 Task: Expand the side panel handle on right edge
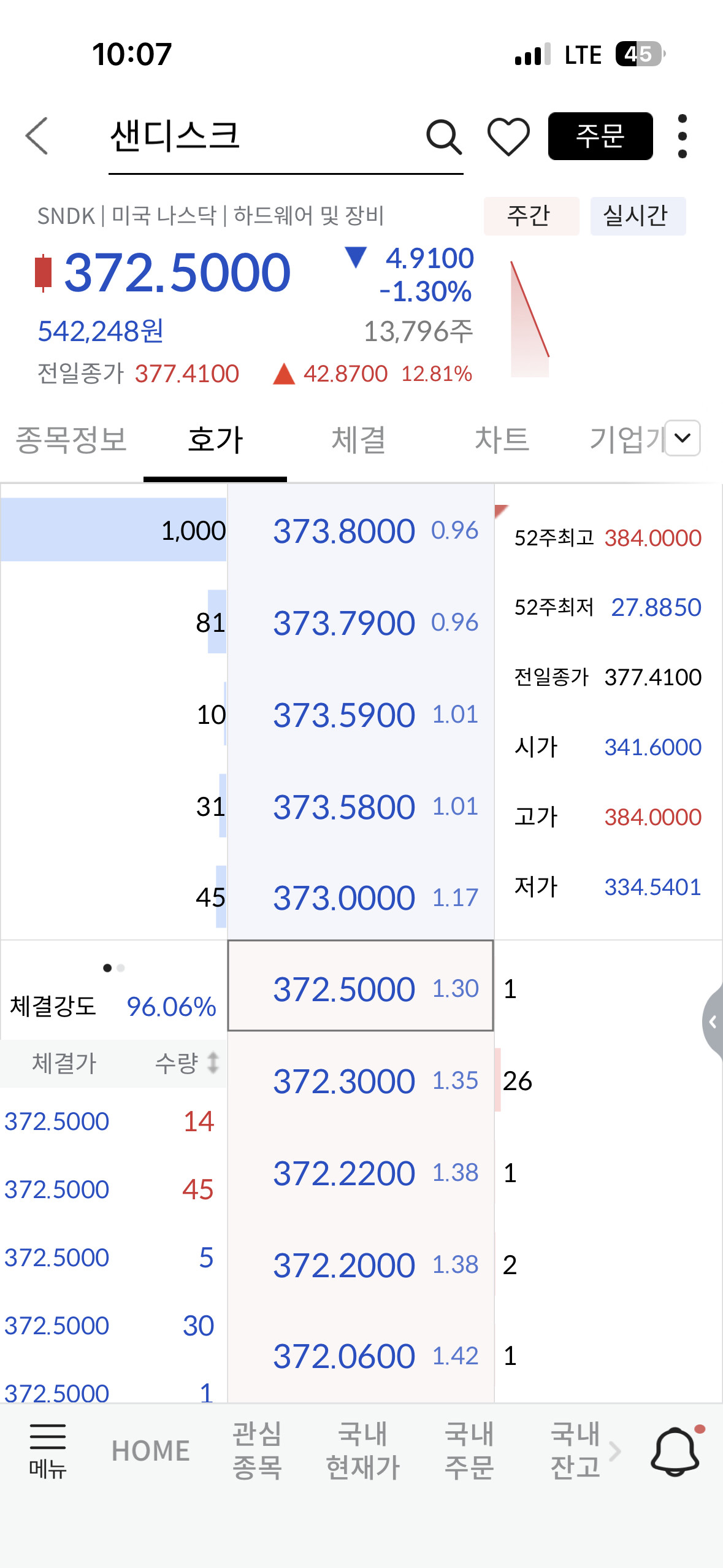[x=713, y=1021]
